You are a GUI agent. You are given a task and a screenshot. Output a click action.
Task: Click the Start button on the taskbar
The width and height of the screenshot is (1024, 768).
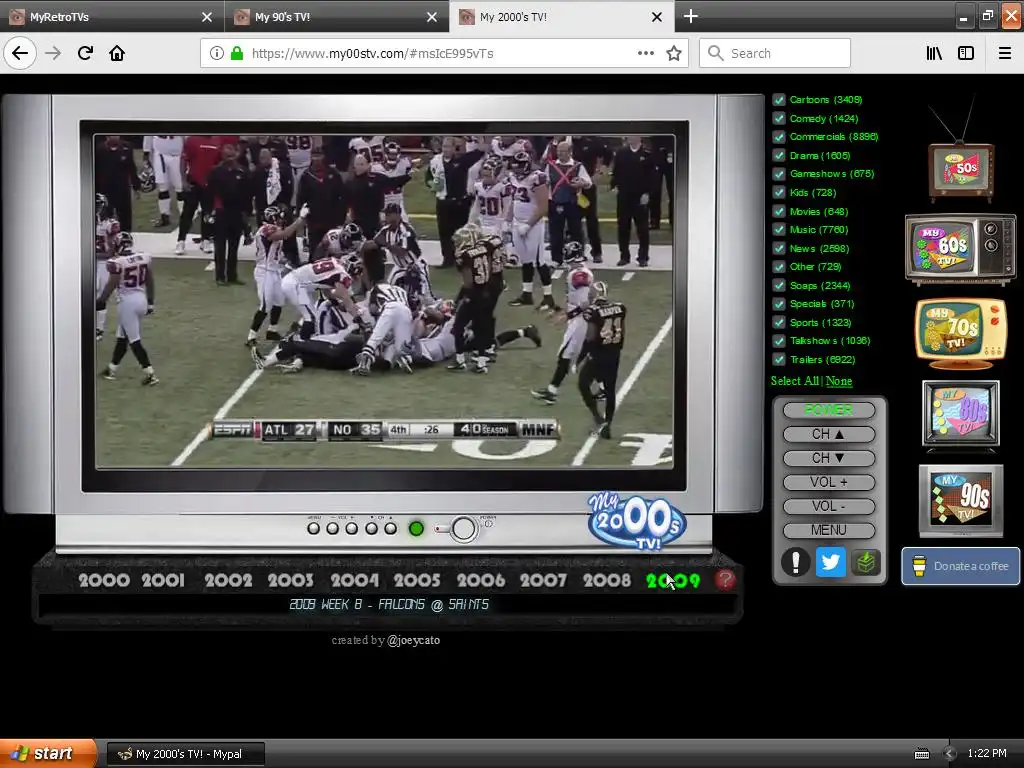tap(47, 753)
